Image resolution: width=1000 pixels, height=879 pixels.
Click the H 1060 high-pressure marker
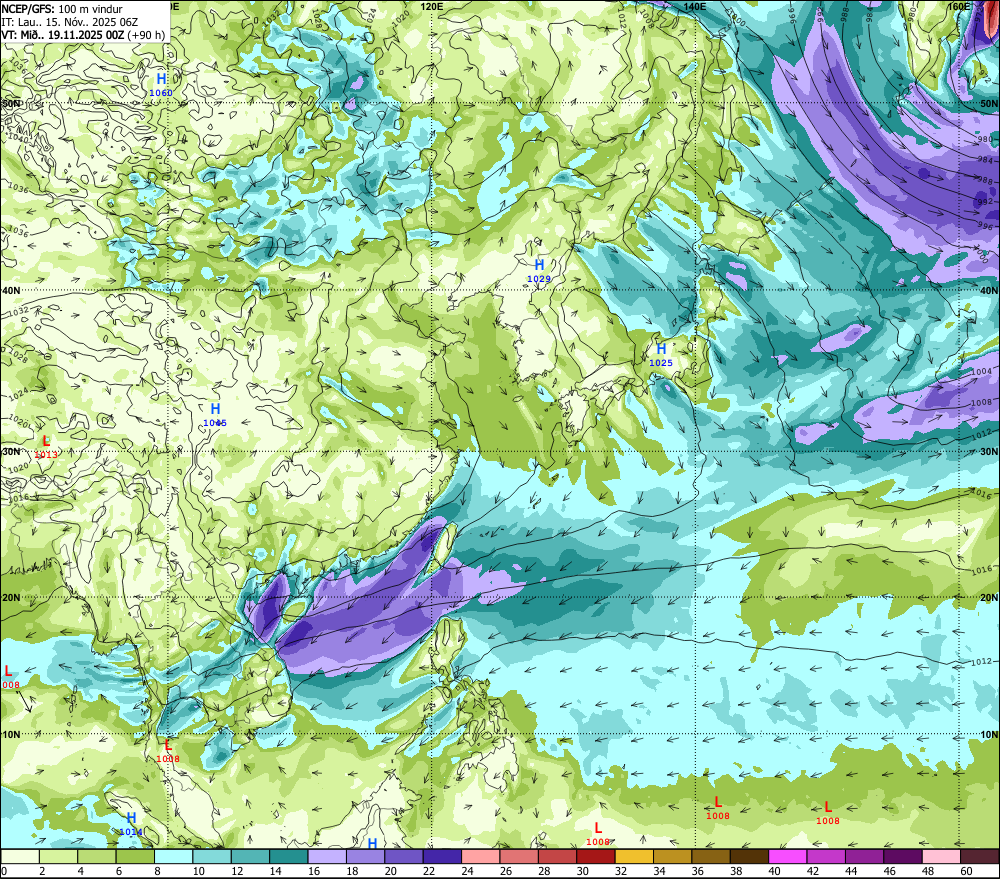coord(161,85)
